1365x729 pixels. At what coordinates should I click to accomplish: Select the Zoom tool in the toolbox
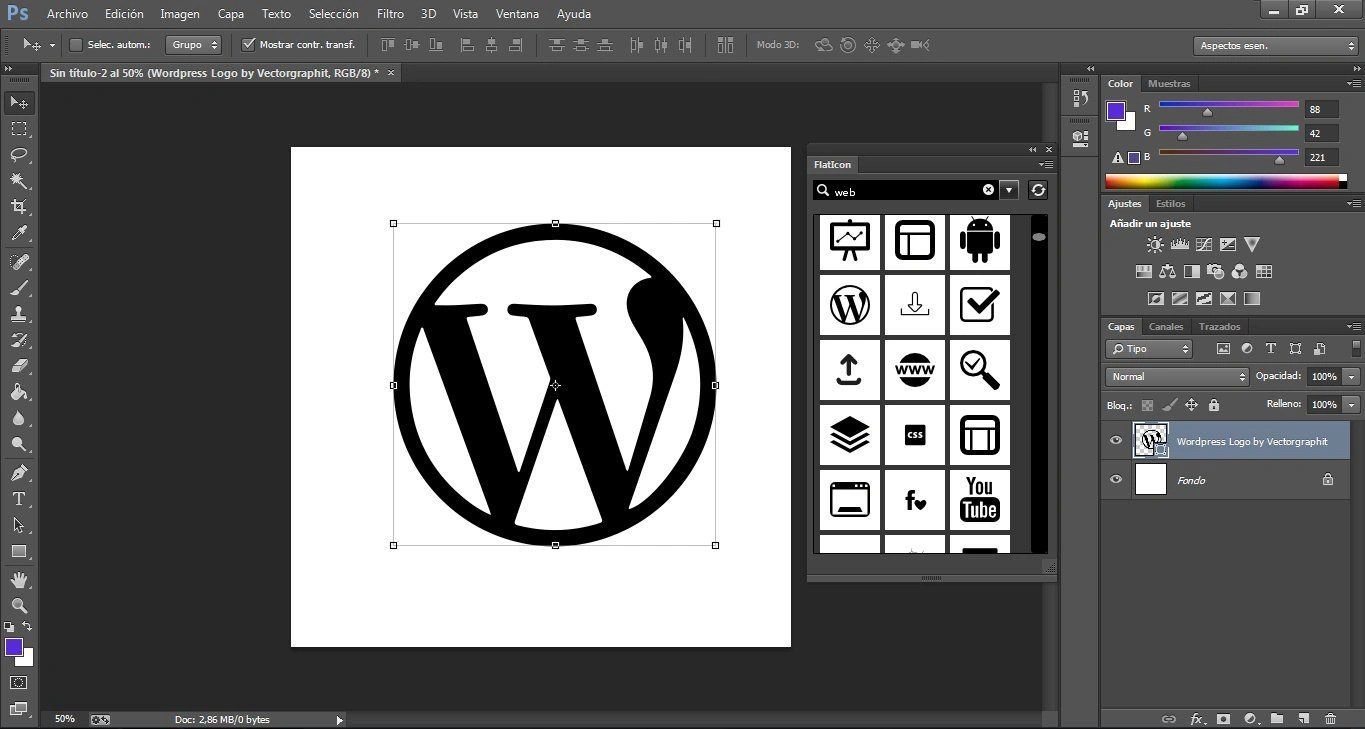click(x=19, y=606)
